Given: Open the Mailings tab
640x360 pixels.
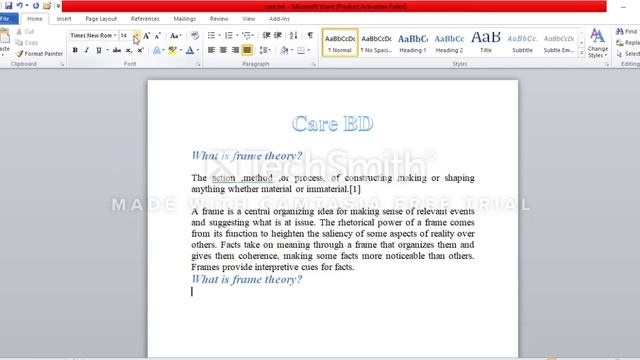Looking at the screenshot, I should (184, 19).
